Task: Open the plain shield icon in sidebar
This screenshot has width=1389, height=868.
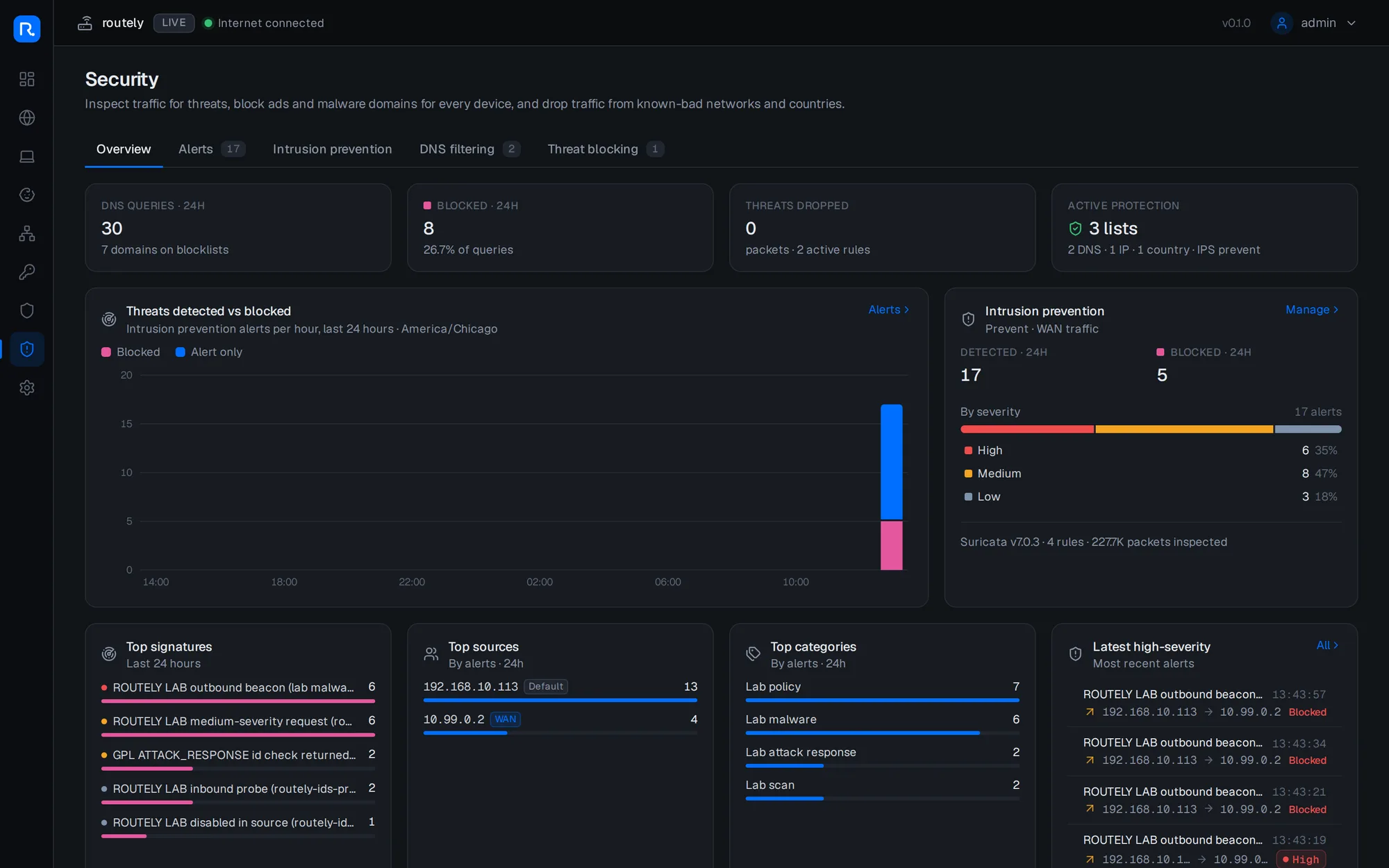Action: (27, 310)
